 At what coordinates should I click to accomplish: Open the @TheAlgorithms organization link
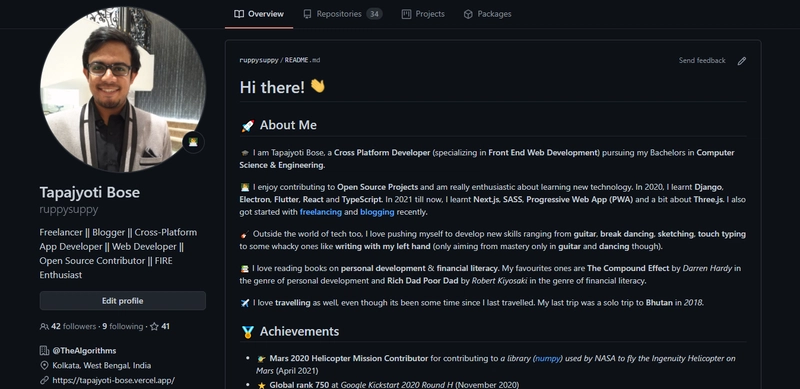pos(84,351)
